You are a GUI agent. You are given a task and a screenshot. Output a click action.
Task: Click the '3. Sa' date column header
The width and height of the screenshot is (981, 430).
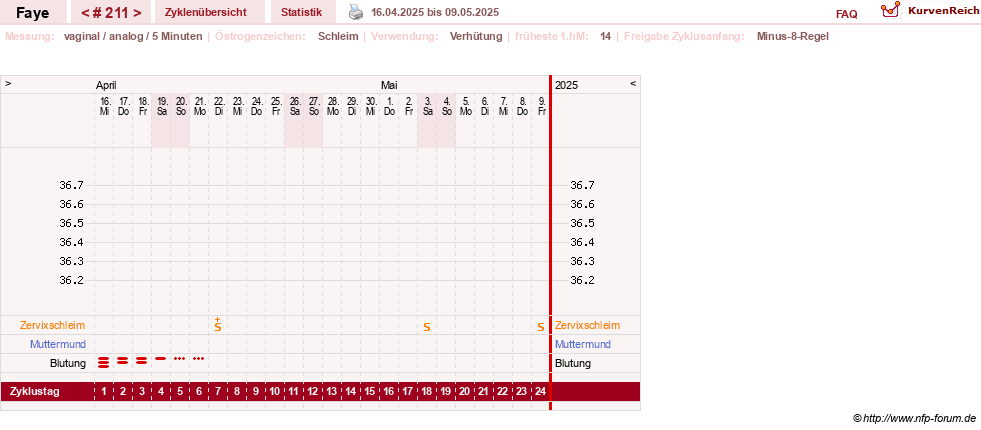[427, 106]
